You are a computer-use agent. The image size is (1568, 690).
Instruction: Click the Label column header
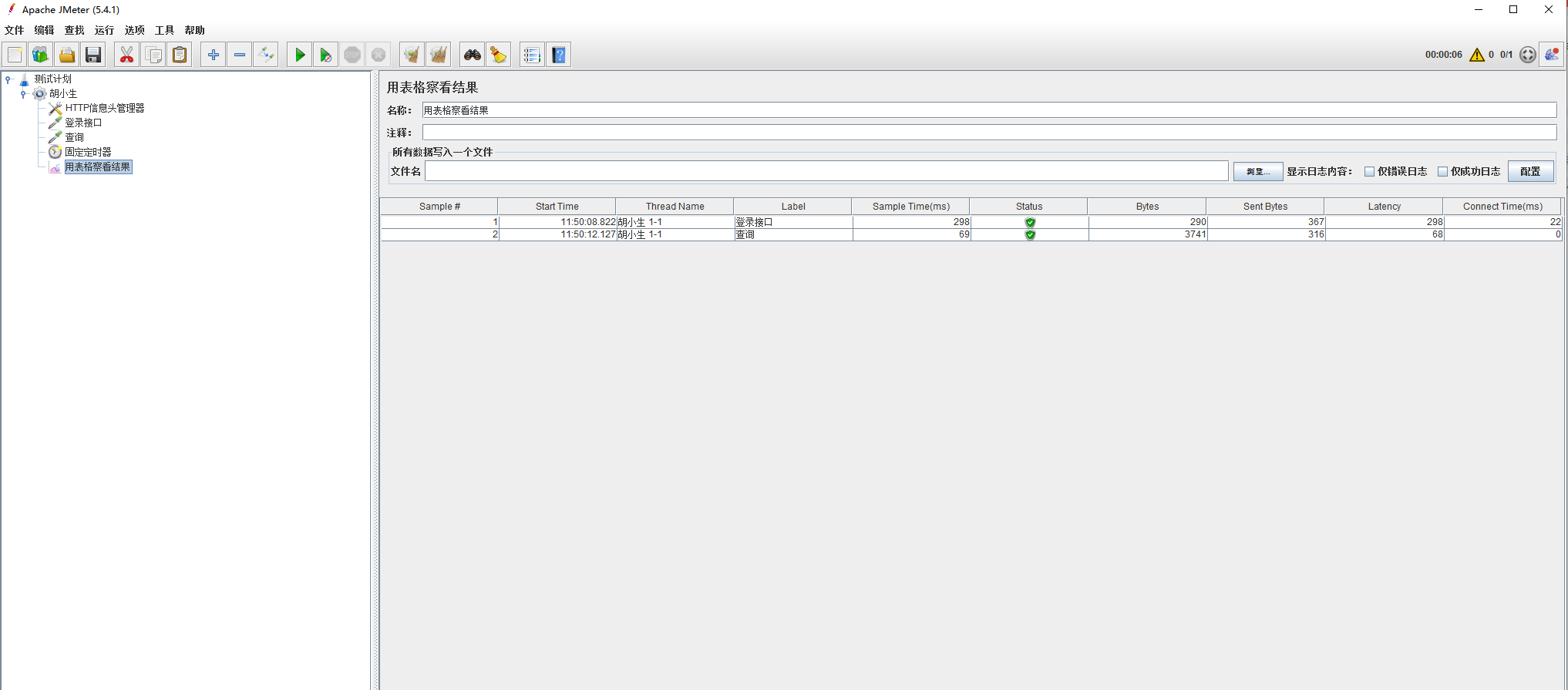792,206
